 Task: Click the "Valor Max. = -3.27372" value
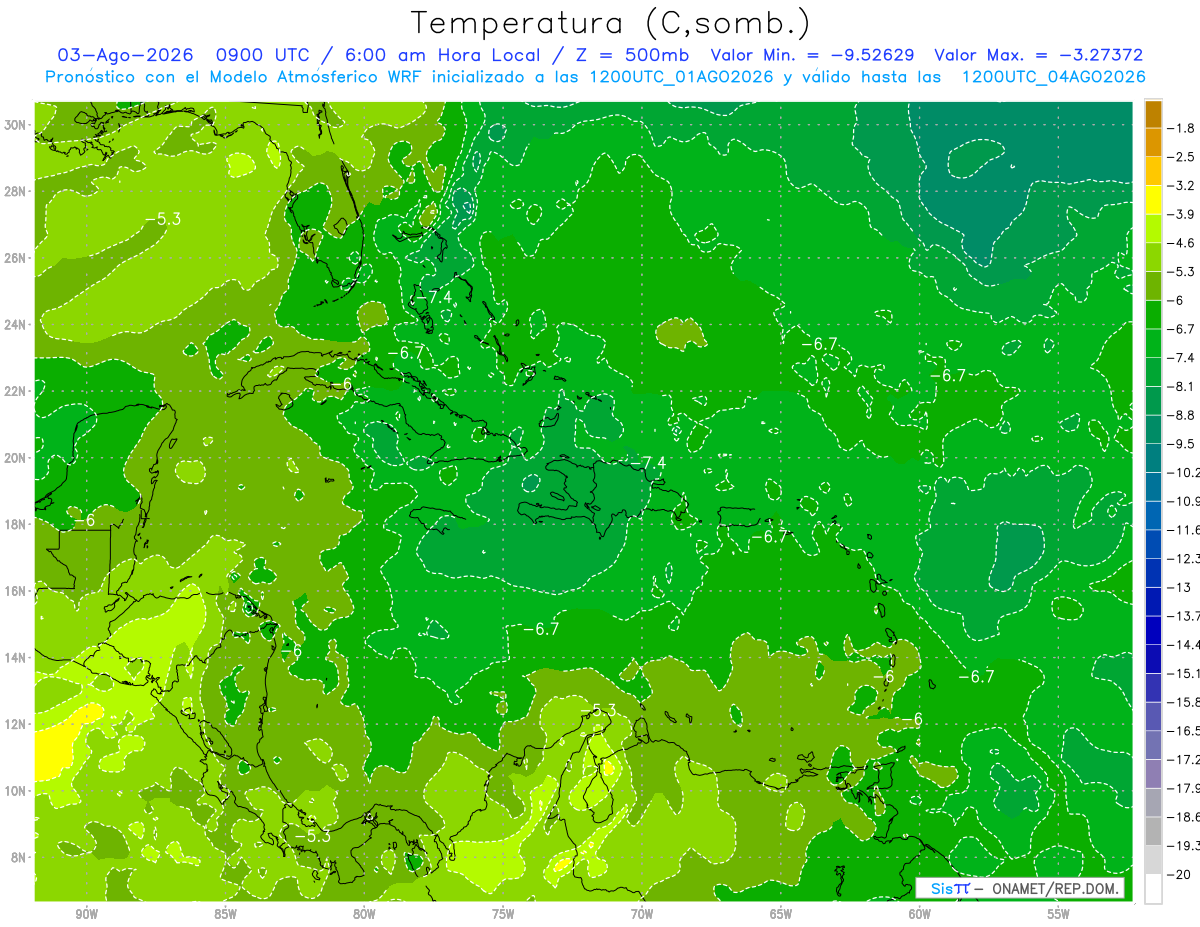(x=1038, y=55)
